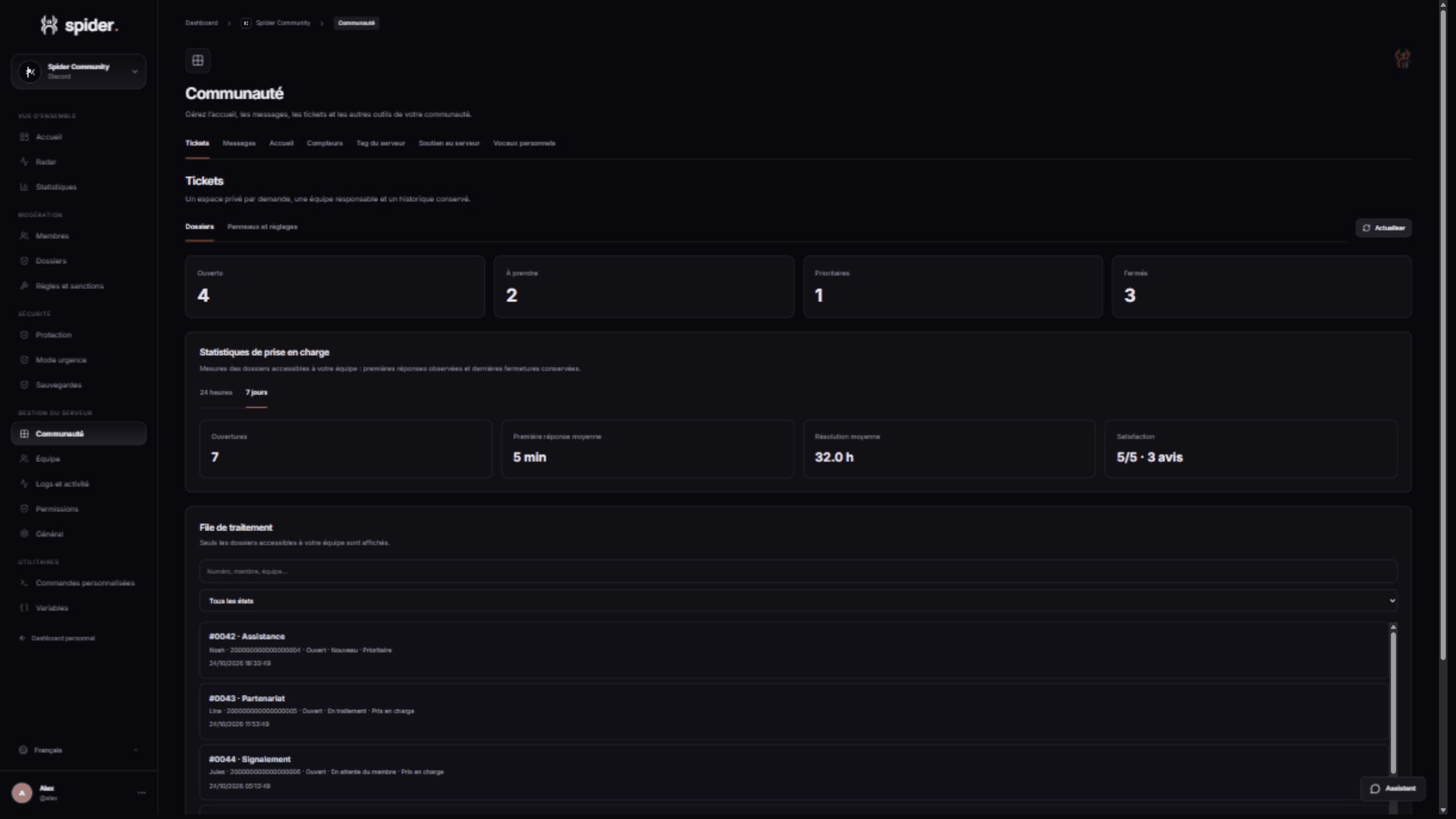The width and height of the screenshot is (1456, 819).
Task: Switch to the Messages tab
Action: (239, 143)
